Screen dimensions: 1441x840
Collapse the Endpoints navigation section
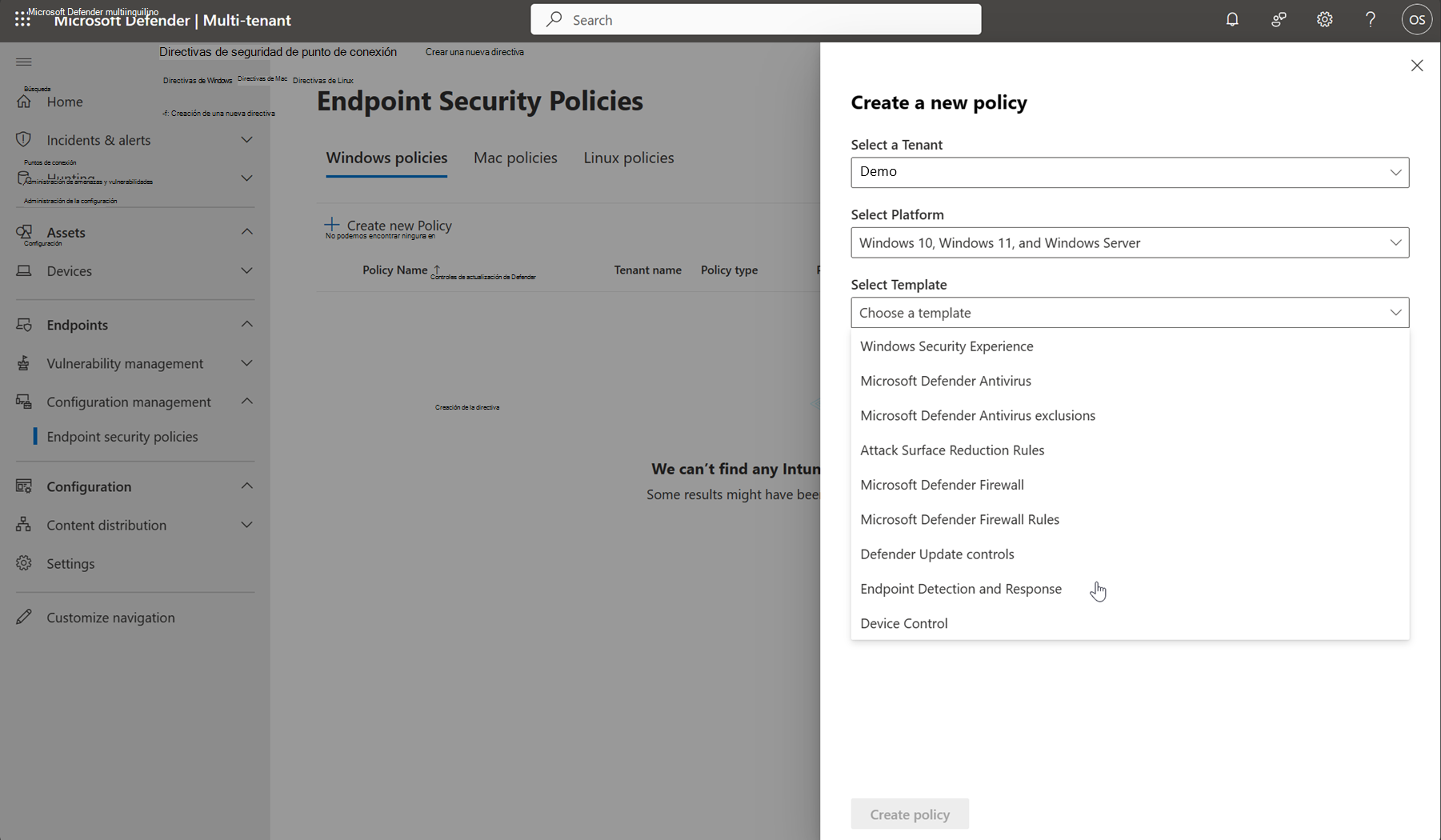point(246,324)
